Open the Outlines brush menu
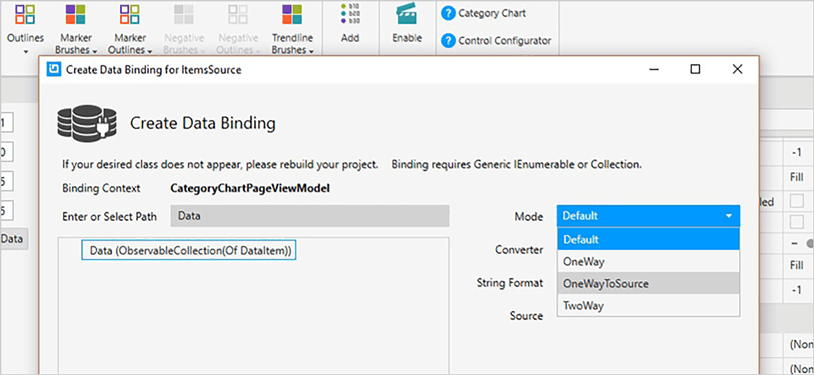814x375 pixels. coord(25,29)
